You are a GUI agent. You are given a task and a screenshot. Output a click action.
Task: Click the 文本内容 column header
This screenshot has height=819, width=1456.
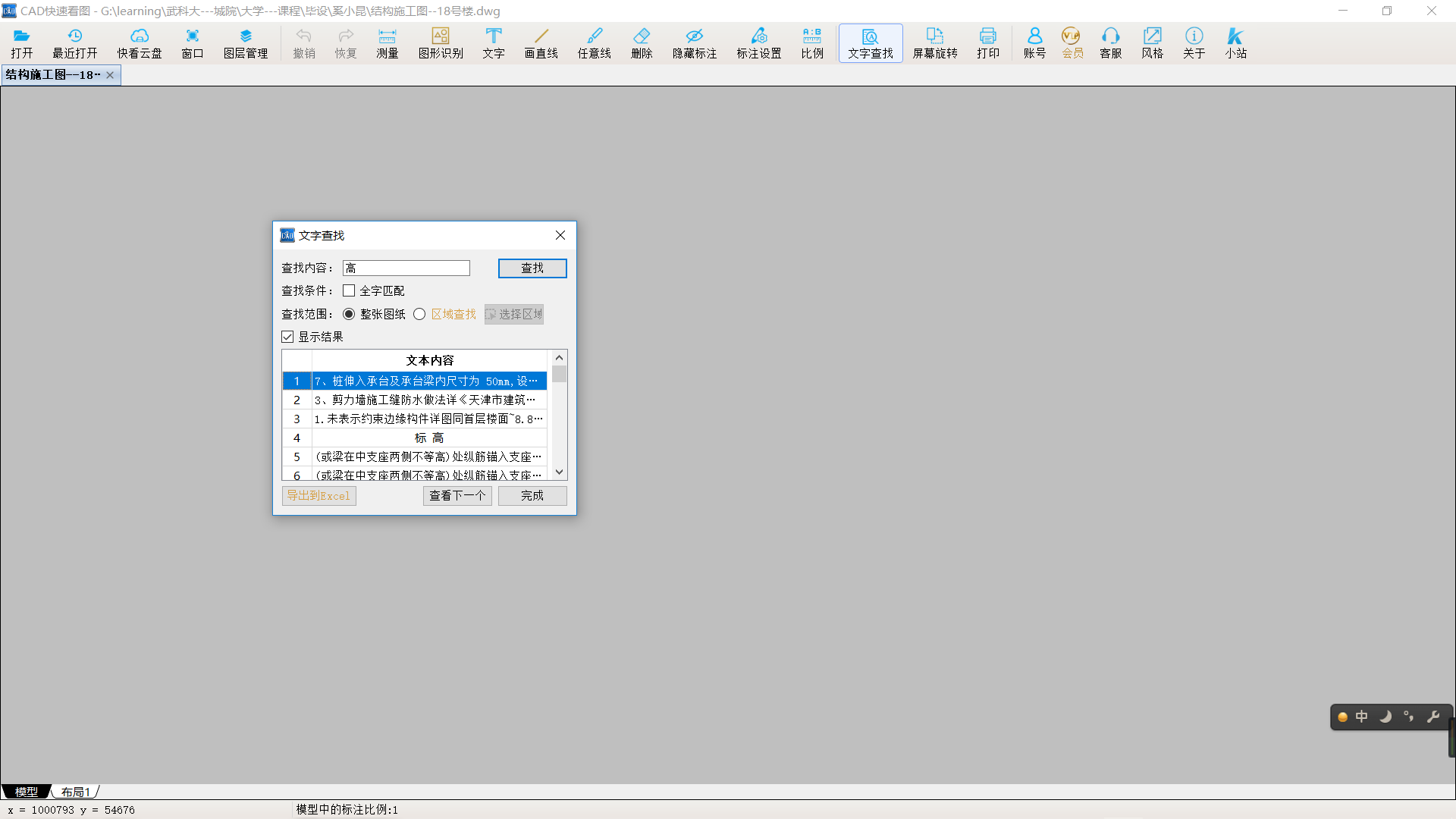(x=430, y=360)
